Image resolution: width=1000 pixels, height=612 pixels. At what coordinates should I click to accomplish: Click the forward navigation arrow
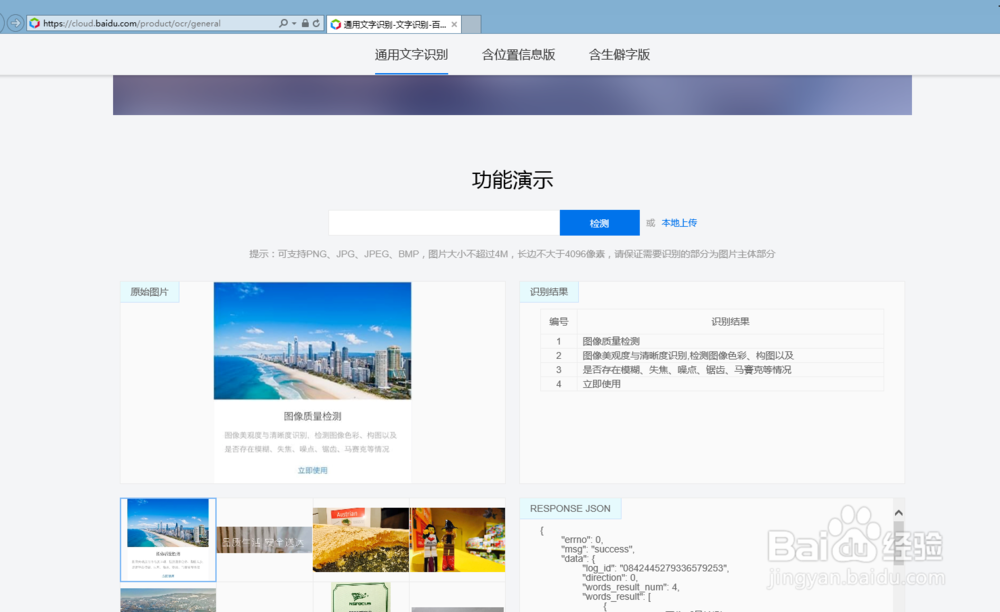[x=15, y=23]
